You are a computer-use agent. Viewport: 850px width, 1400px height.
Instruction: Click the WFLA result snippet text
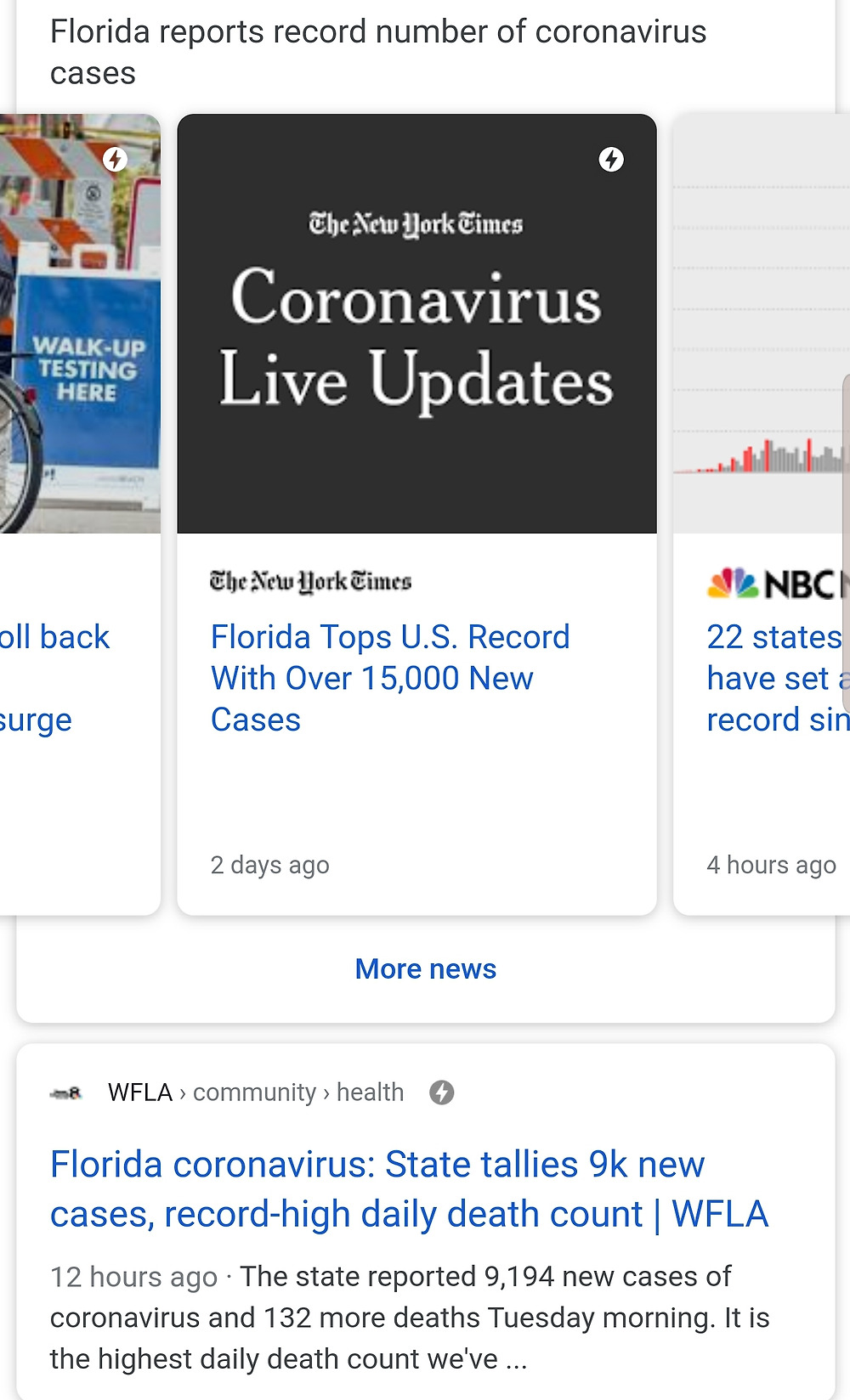pyautogui.click(x=410, y=1318)
